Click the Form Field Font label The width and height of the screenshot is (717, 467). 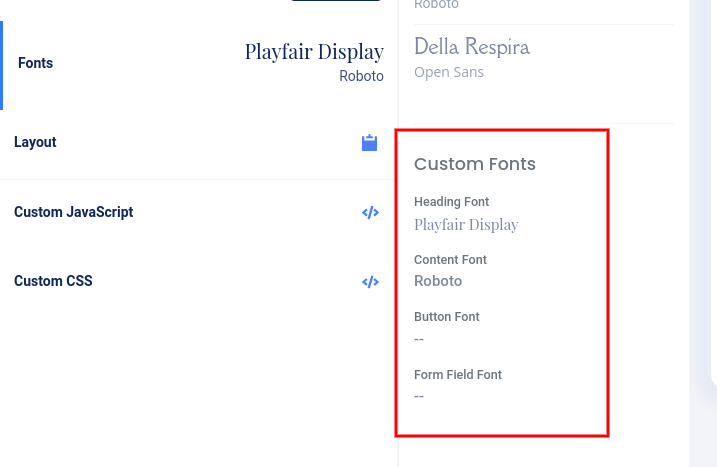tap(458, 375)
